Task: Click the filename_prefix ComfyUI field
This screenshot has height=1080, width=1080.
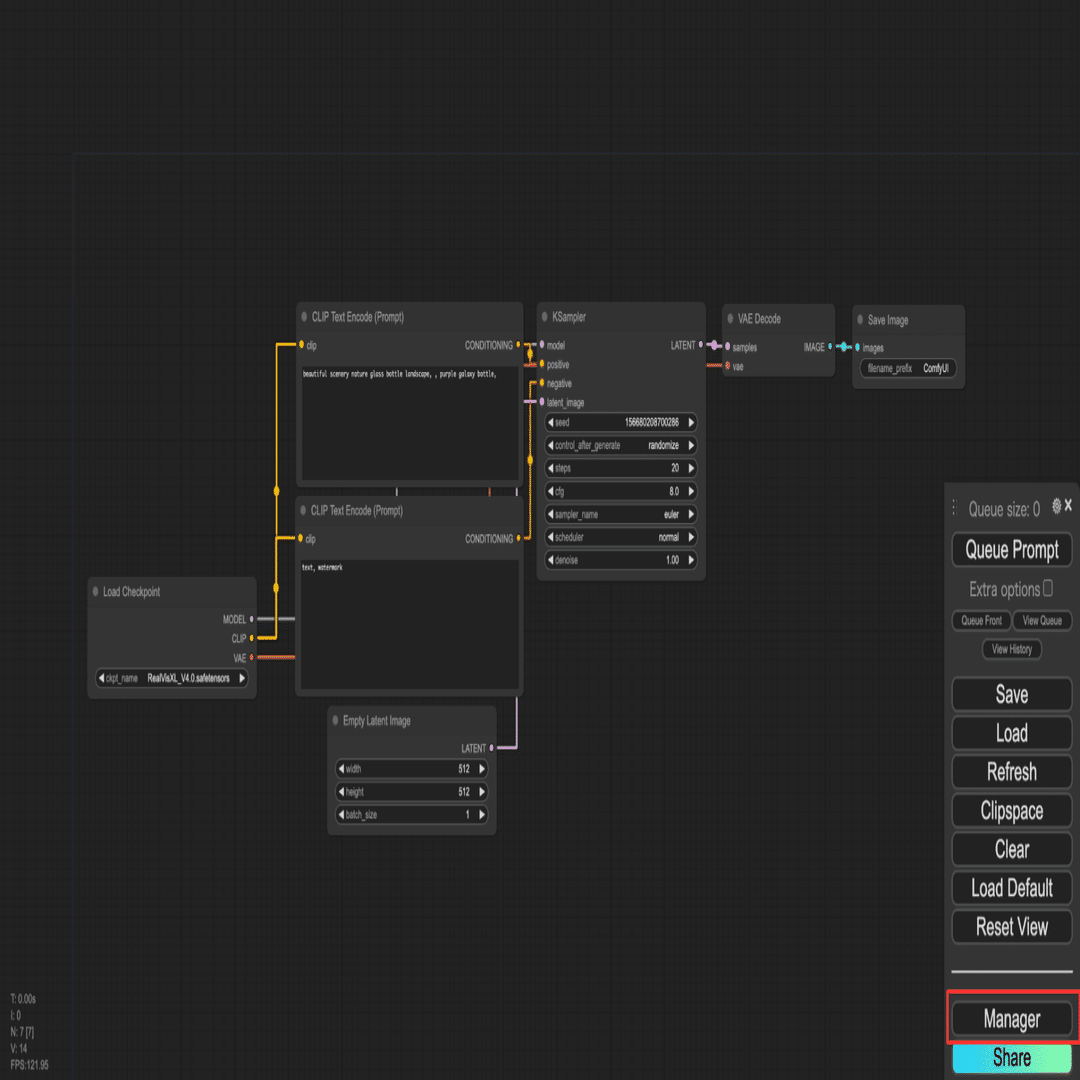Action: [908, 368]
